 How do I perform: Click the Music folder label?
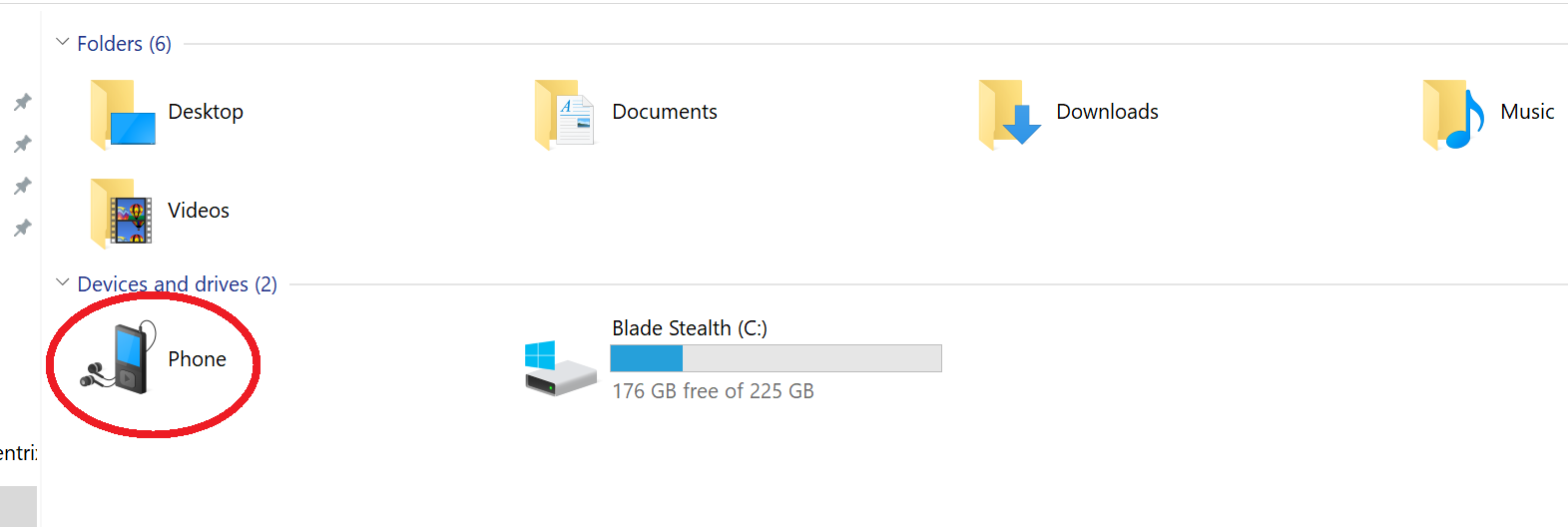point(1527,112)
